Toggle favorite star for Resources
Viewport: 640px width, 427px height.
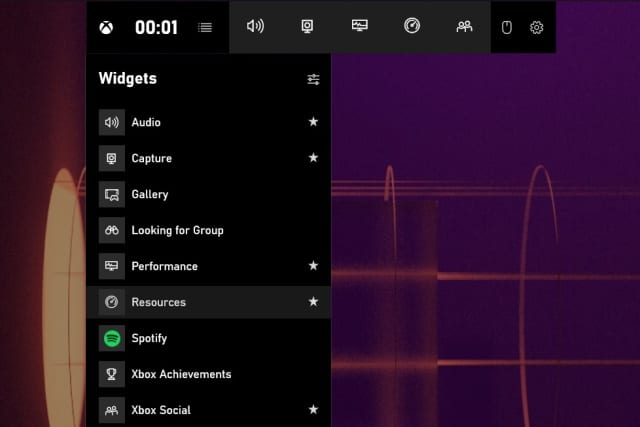[x=313, y=302]
